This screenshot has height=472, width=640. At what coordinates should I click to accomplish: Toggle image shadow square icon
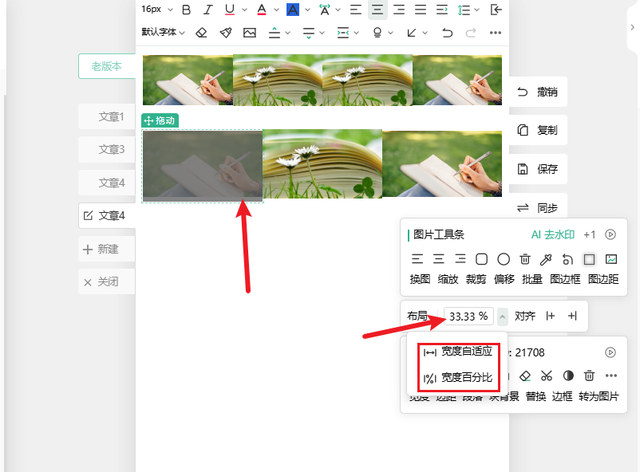[589, 259]
